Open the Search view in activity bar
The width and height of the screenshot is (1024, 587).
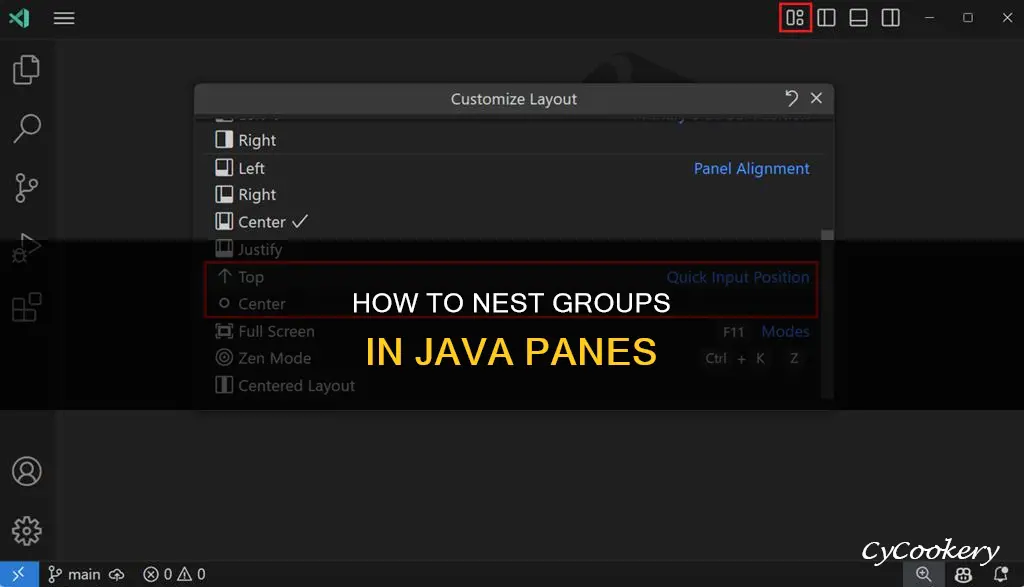27,129
